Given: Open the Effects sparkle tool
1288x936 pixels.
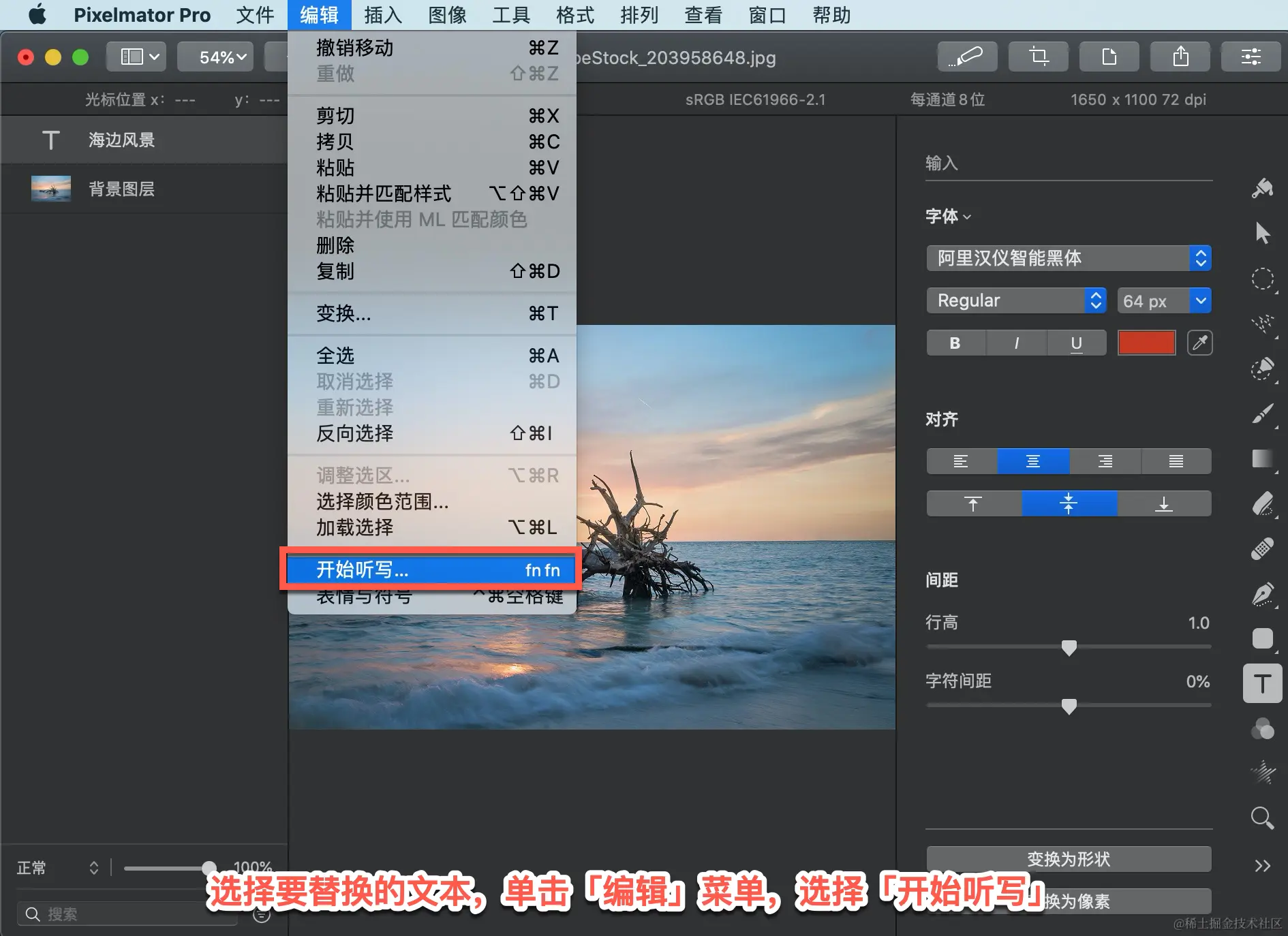Looking at the screenshot, I should (1262, 773).
